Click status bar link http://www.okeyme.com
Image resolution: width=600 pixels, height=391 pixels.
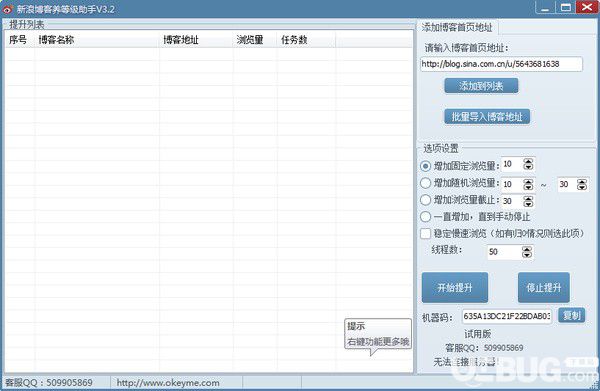168,383
